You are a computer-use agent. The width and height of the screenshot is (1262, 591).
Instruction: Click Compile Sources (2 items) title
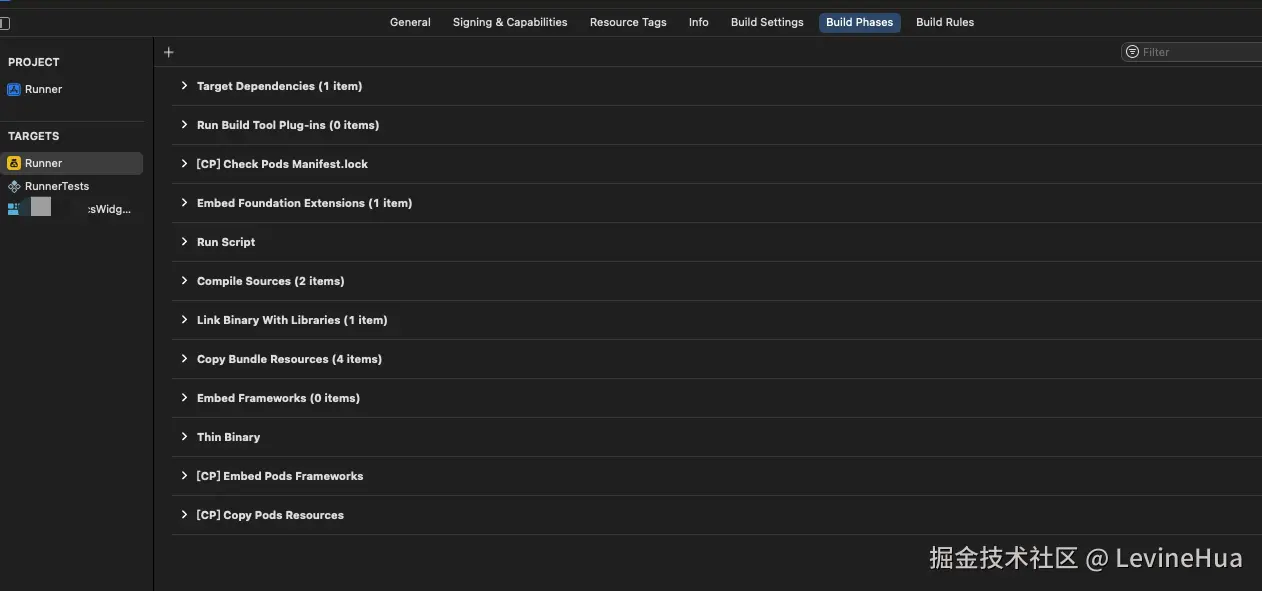click(x=270, y=281)
